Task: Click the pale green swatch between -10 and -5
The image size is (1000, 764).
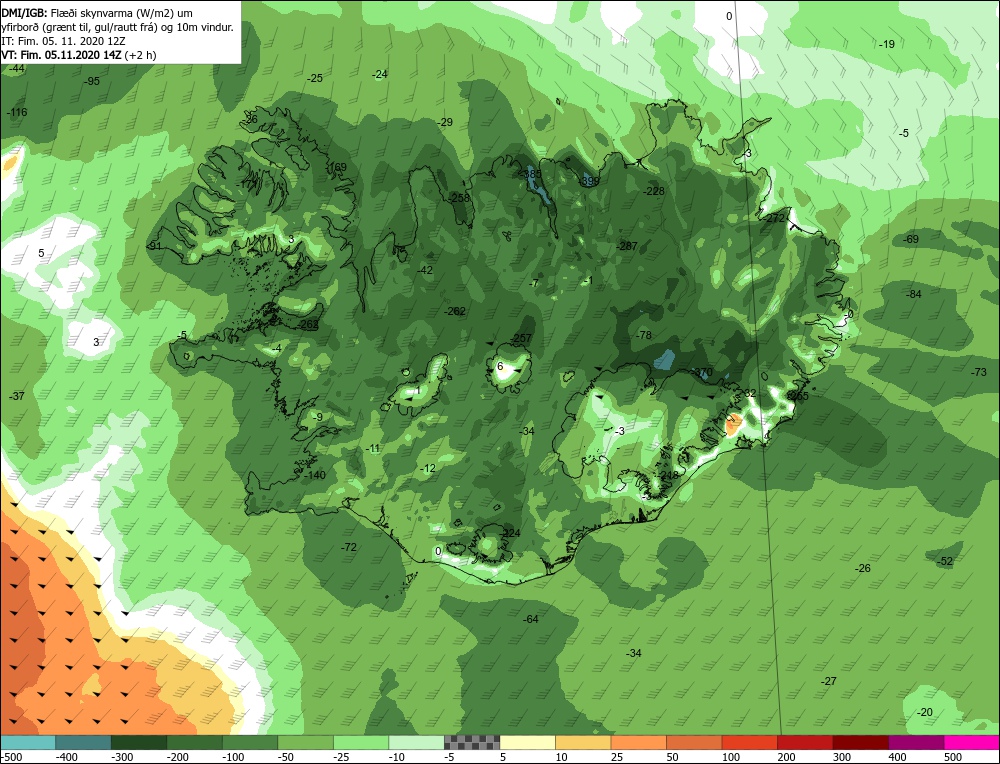Action: pyautogui.click(x=416, y=742)
